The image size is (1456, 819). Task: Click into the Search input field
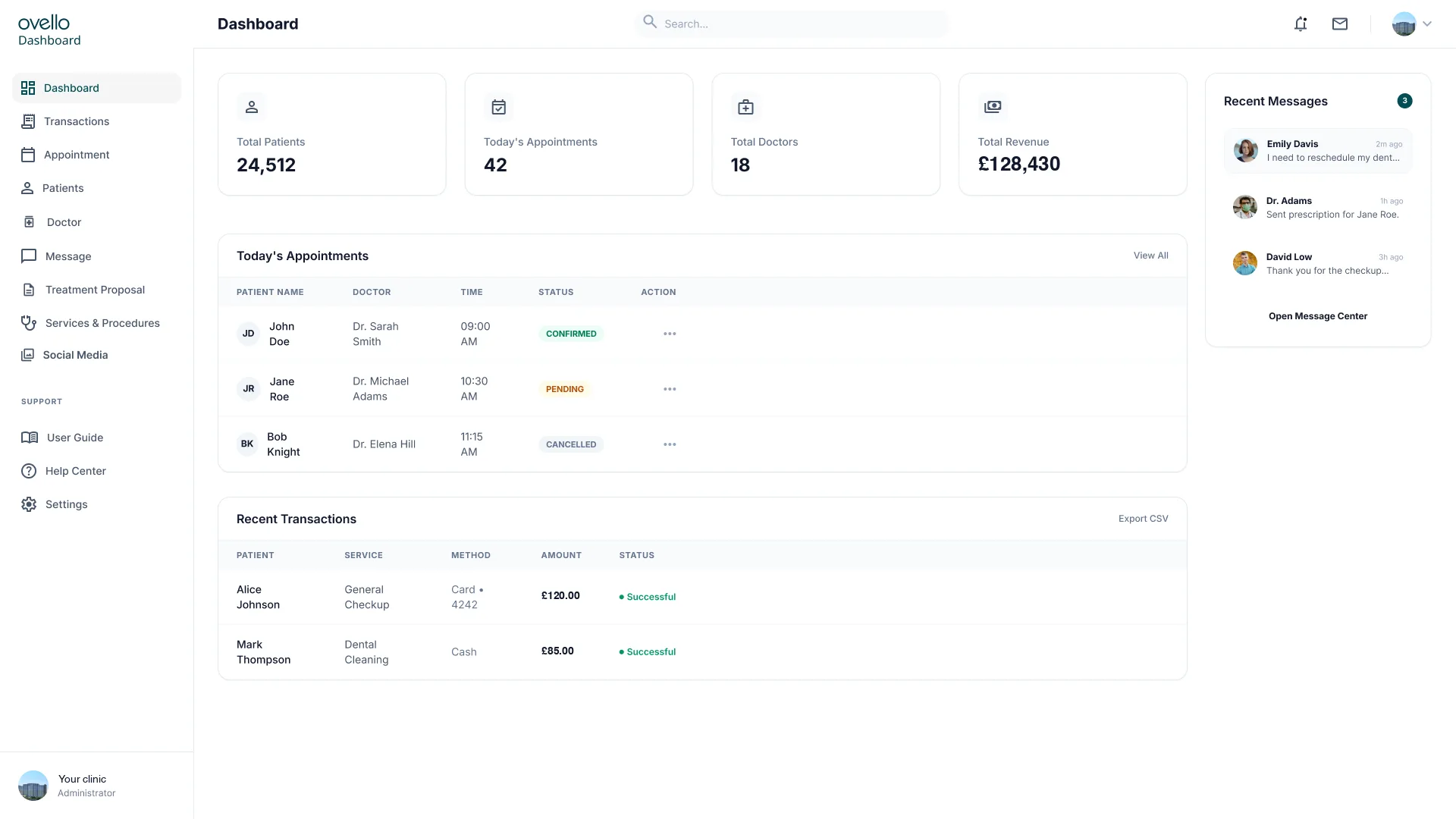pyautogui.click(x=791, y=24)
